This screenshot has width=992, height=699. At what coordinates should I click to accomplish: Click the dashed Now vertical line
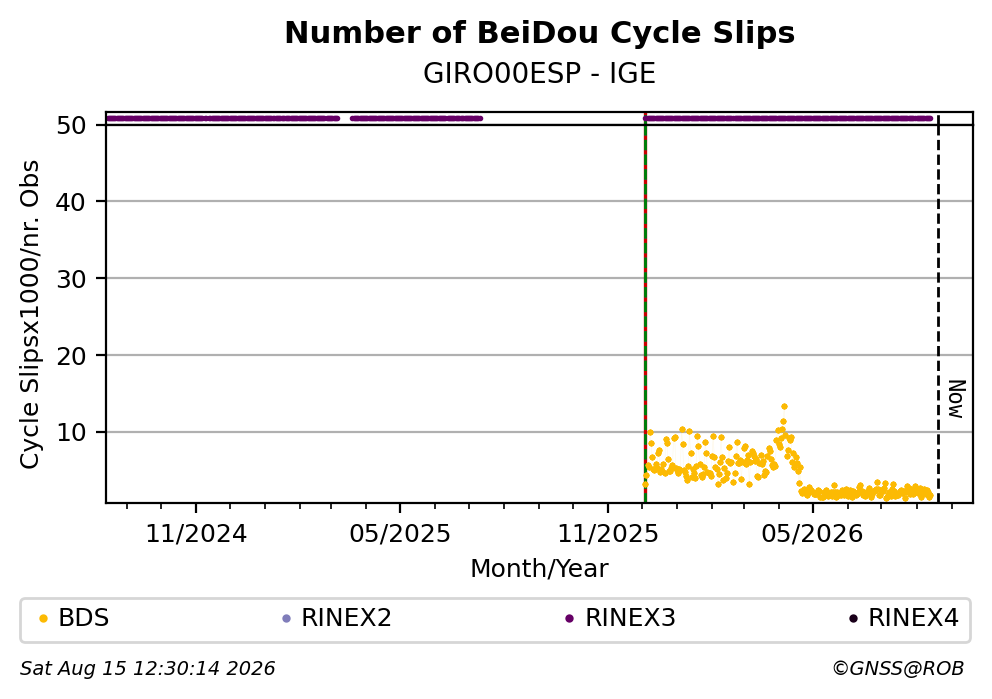coord(938,308)
